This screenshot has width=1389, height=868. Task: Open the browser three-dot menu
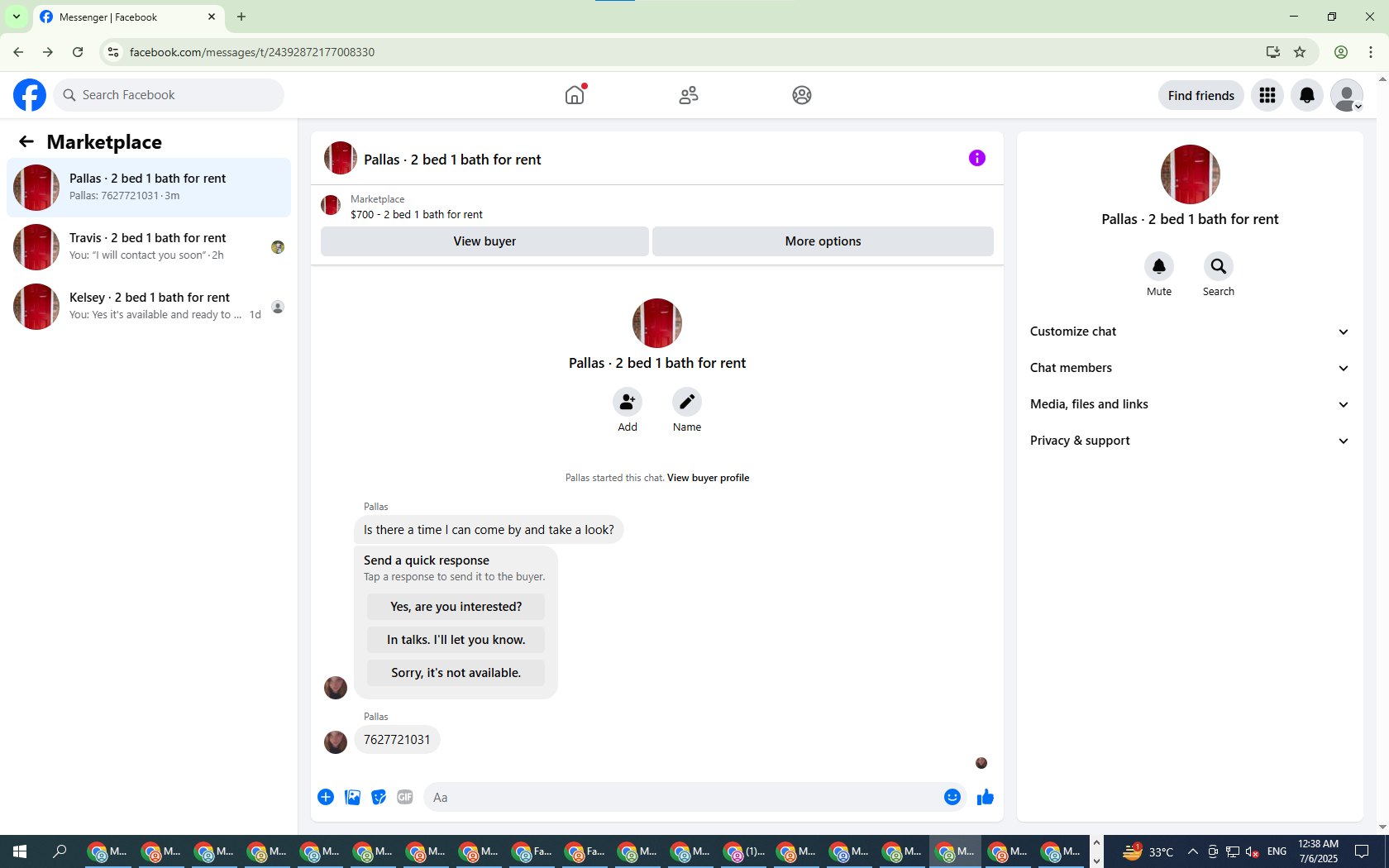[1371, 52]
